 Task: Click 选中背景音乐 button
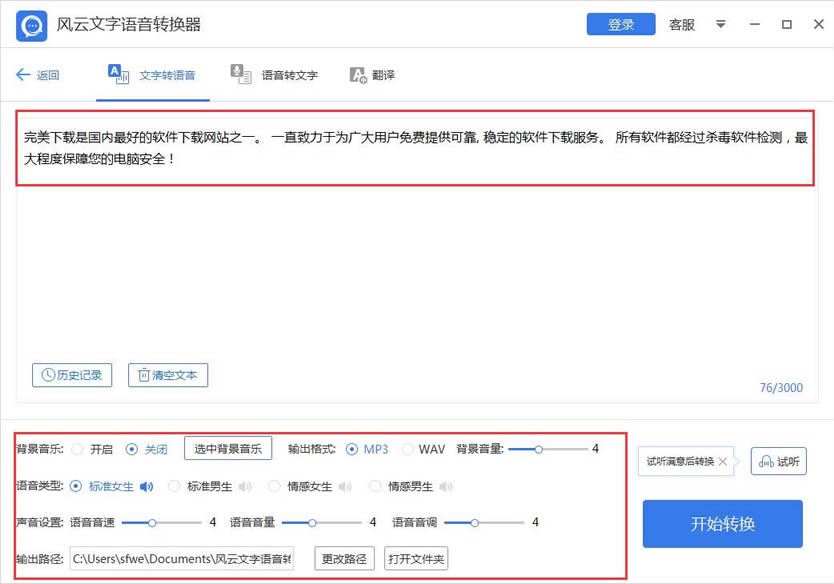[228, 448]
